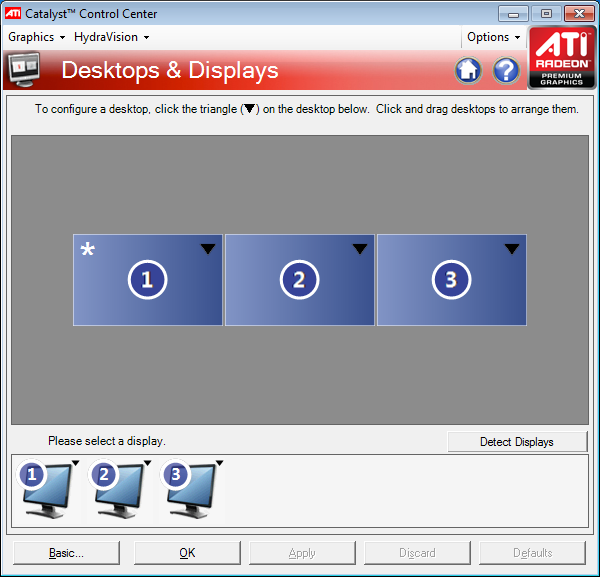Open the Help question mark icon
Image resolution: width=600 pixels, height=577 pixels.
tap(506, 70)
